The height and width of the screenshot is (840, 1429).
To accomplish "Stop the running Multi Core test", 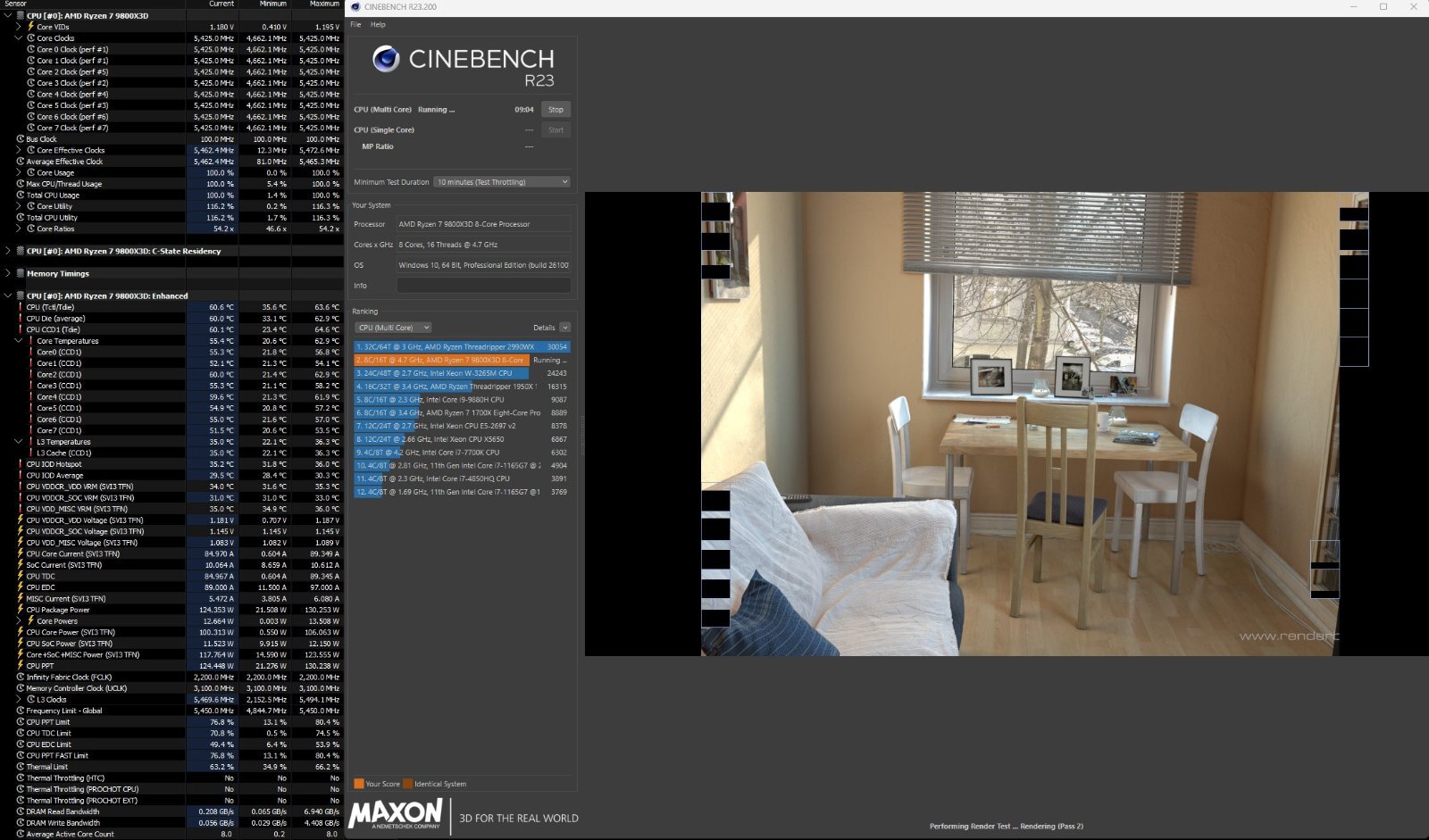I will pos(556,110).
